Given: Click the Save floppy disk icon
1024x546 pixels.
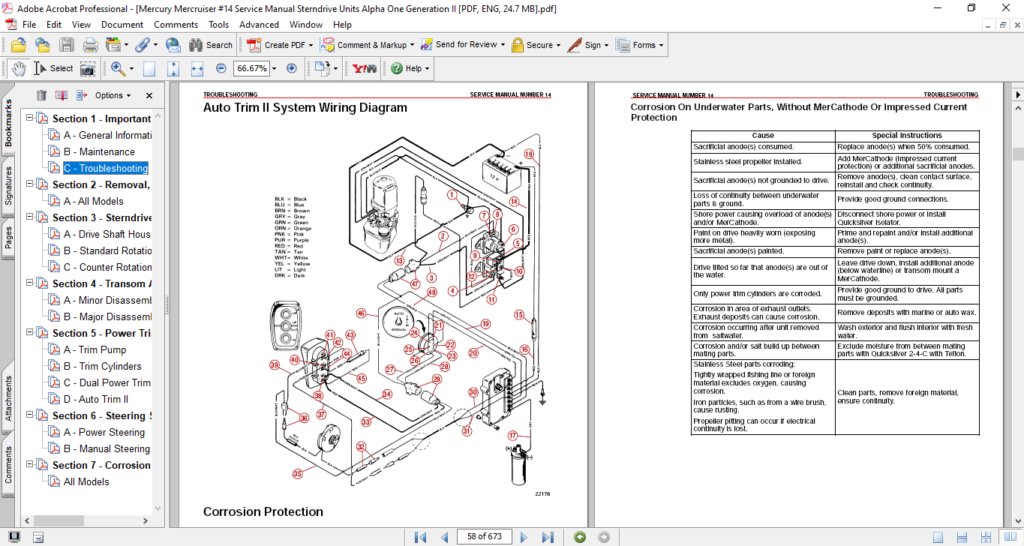Looking at the screenshot, I should click(x=66, y=45).
